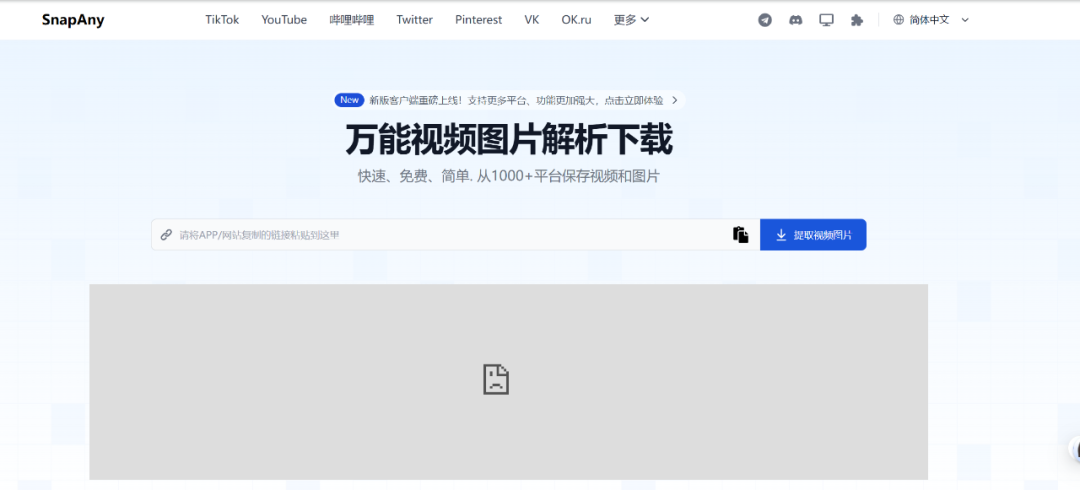Open the New 新版客户端 announcement banner
Viewport: 1080px width, 490px height.
(508, 100)
